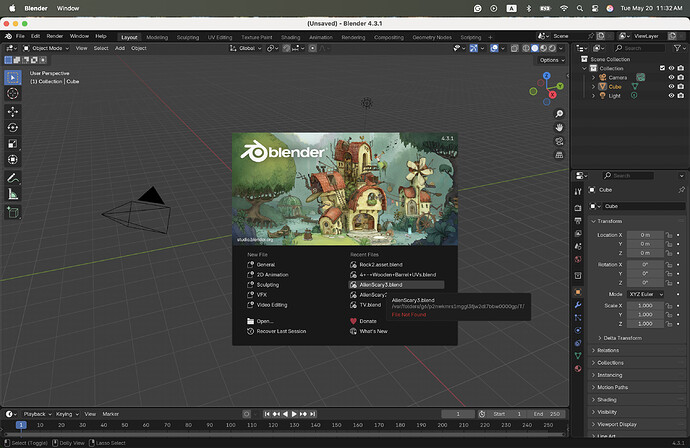Open the Material properties tab
Screen dimensions: 690x448
coord(578,368)
